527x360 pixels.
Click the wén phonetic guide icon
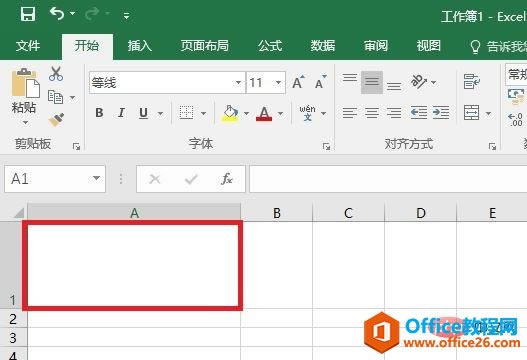[x=308, y=113]
